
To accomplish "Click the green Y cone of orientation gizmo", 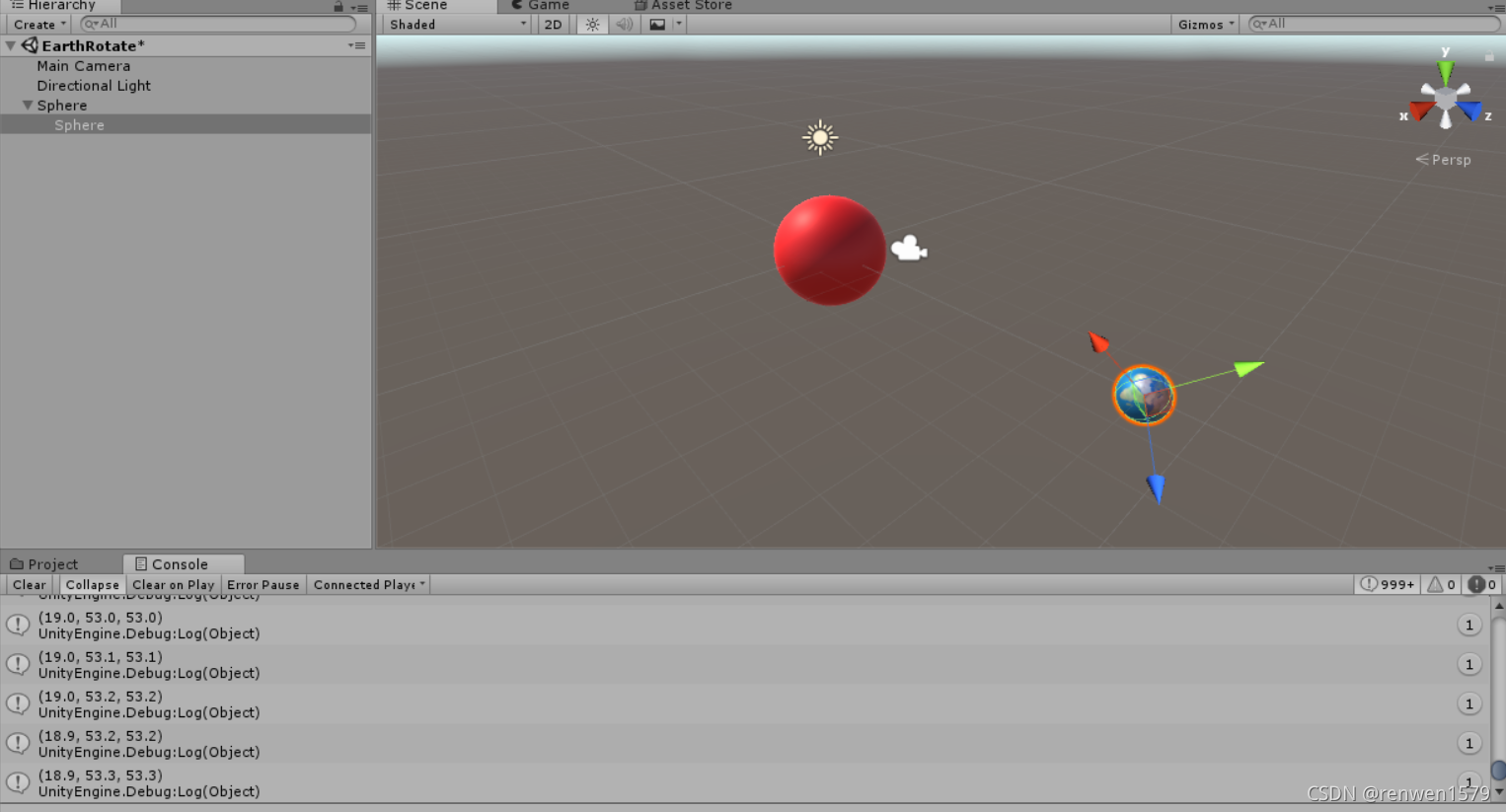I will (x=1446, y=72).
